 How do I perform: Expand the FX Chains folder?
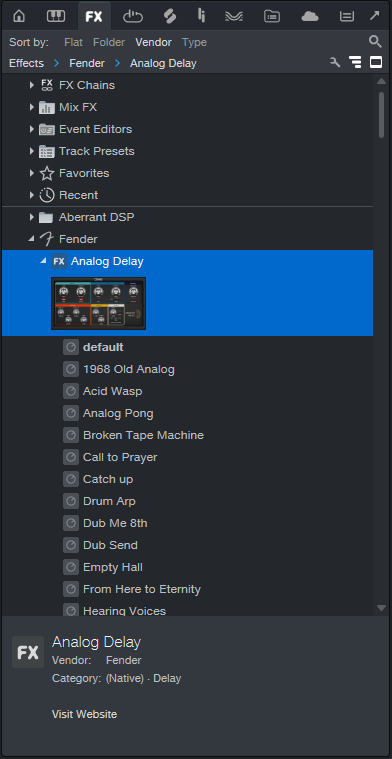32,85
